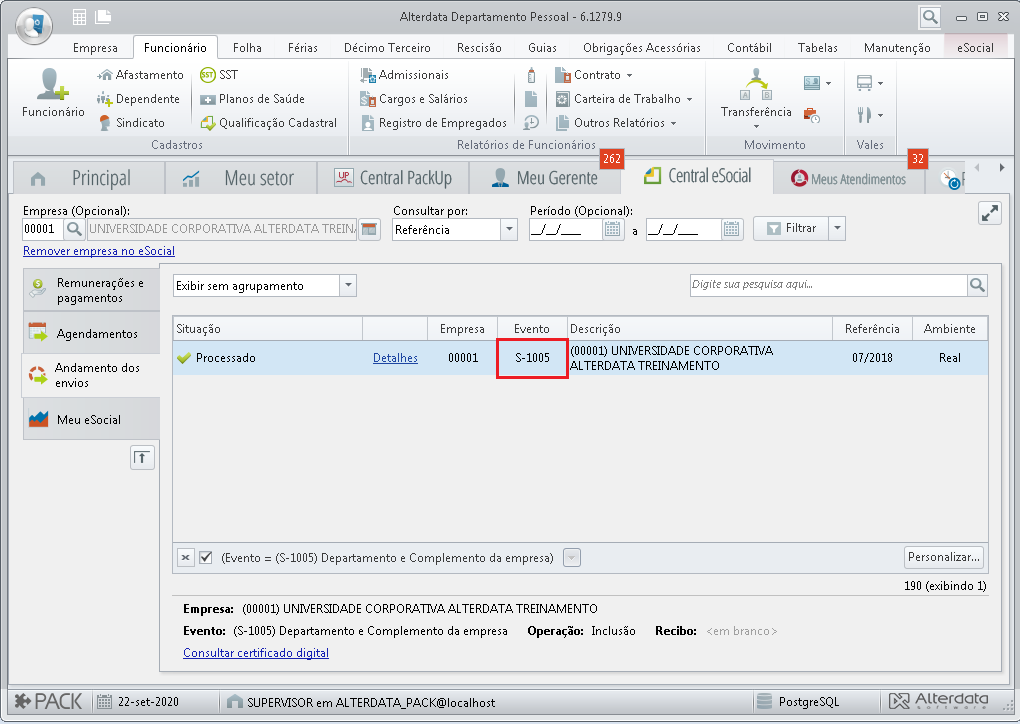Click the briefcase clock Movimento icon
Screen dimensions: 1020x724
pyautogui.click(x=811, y=115)
